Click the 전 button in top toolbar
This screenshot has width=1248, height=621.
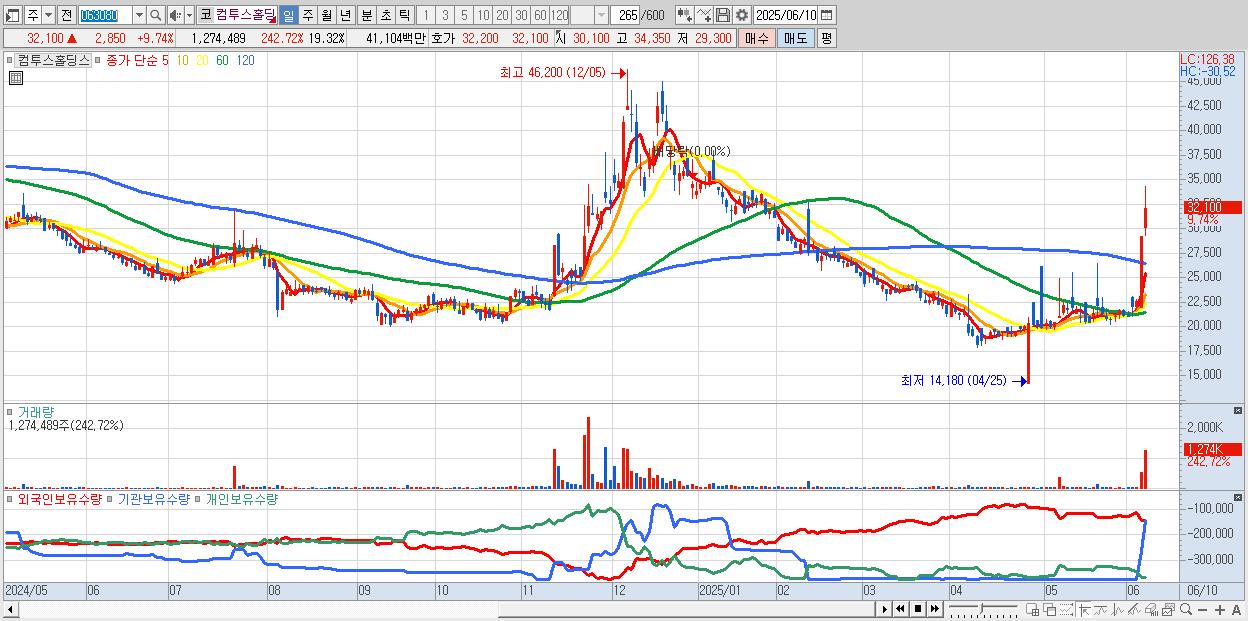(66, 15)
